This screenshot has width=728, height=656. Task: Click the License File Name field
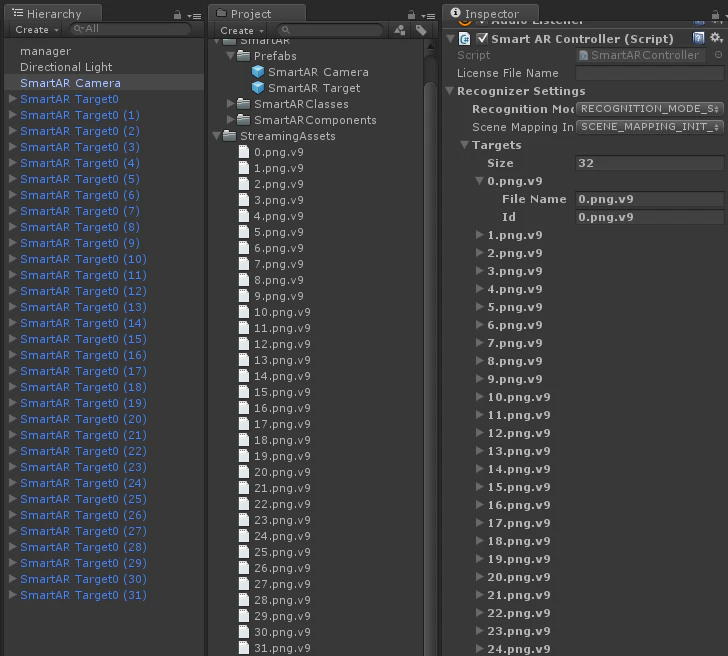[x=650, y=73]
